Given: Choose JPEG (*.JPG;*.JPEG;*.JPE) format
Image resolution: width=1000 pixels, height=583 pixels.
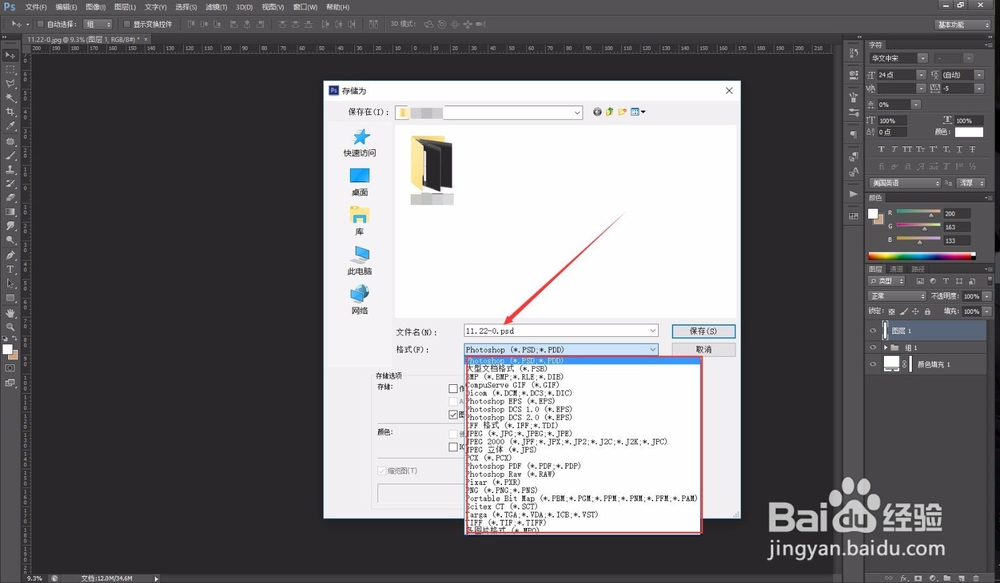Looking at the screenshot, I should pos(582,434).
